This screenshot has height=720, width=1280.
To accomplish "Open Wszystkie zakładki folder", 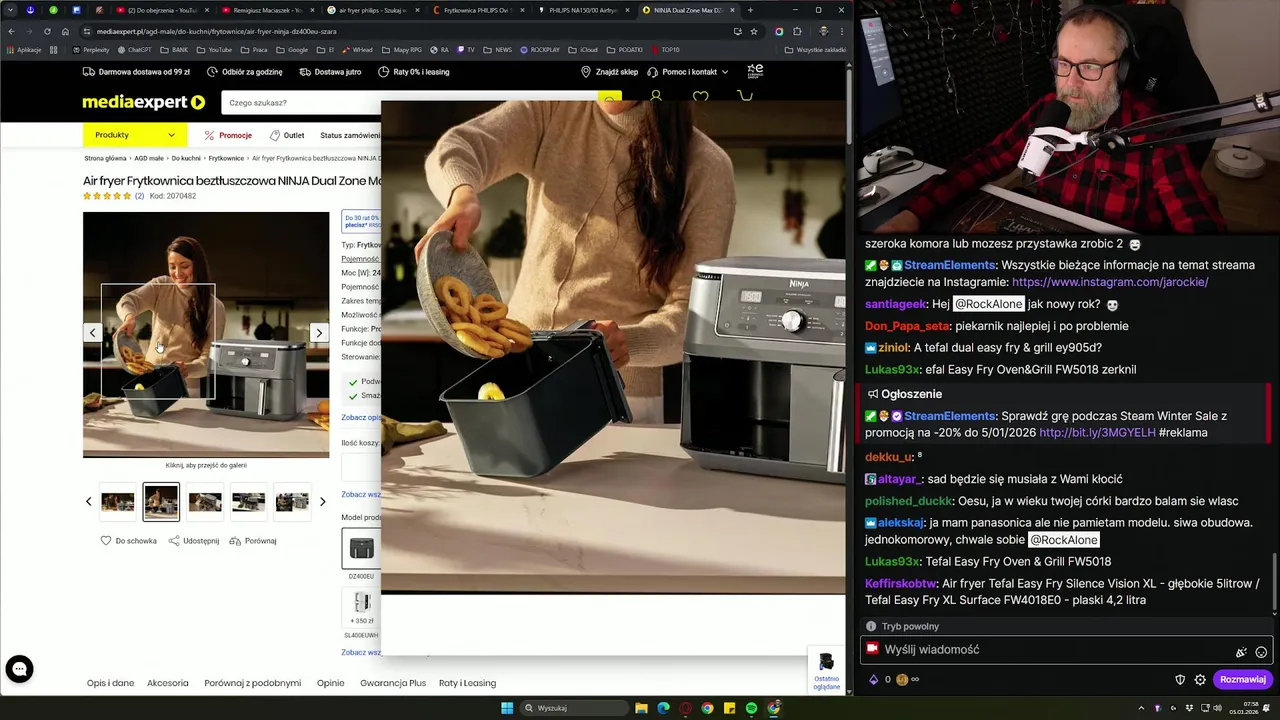I will pos(815,49).
